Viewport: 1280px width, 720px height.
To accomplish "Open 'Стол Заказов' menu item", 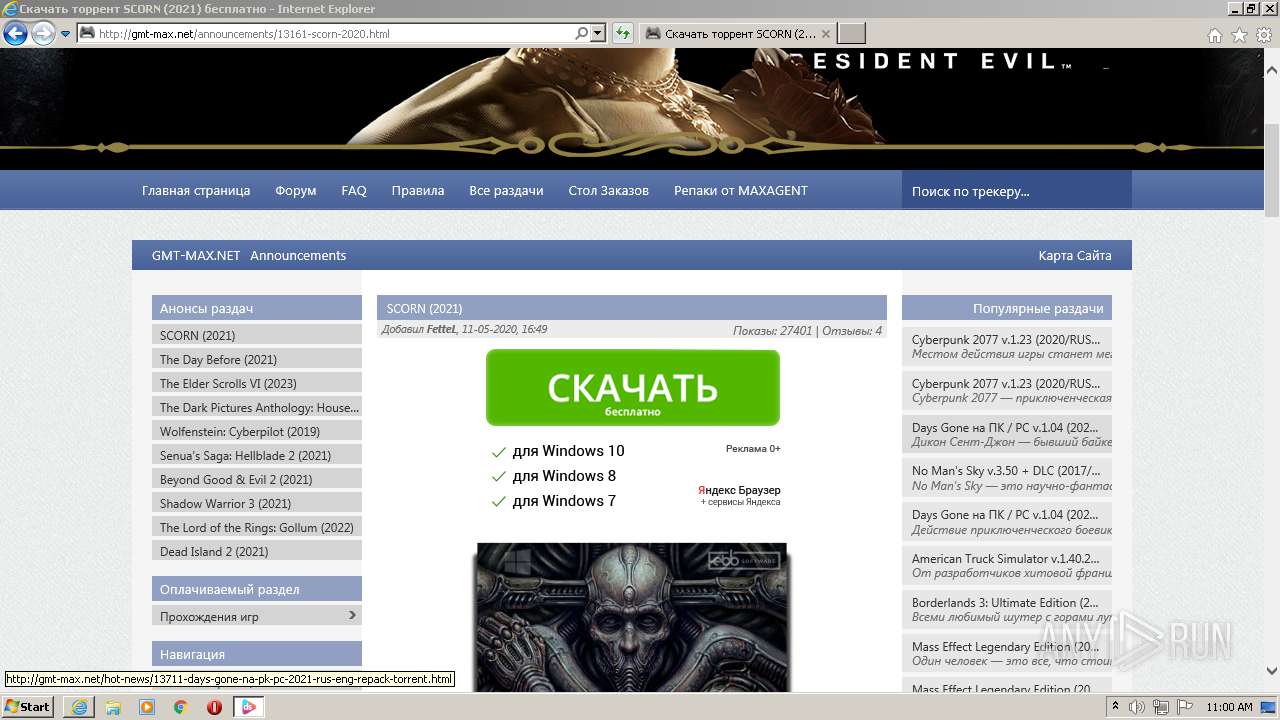I will coord(609,190).
